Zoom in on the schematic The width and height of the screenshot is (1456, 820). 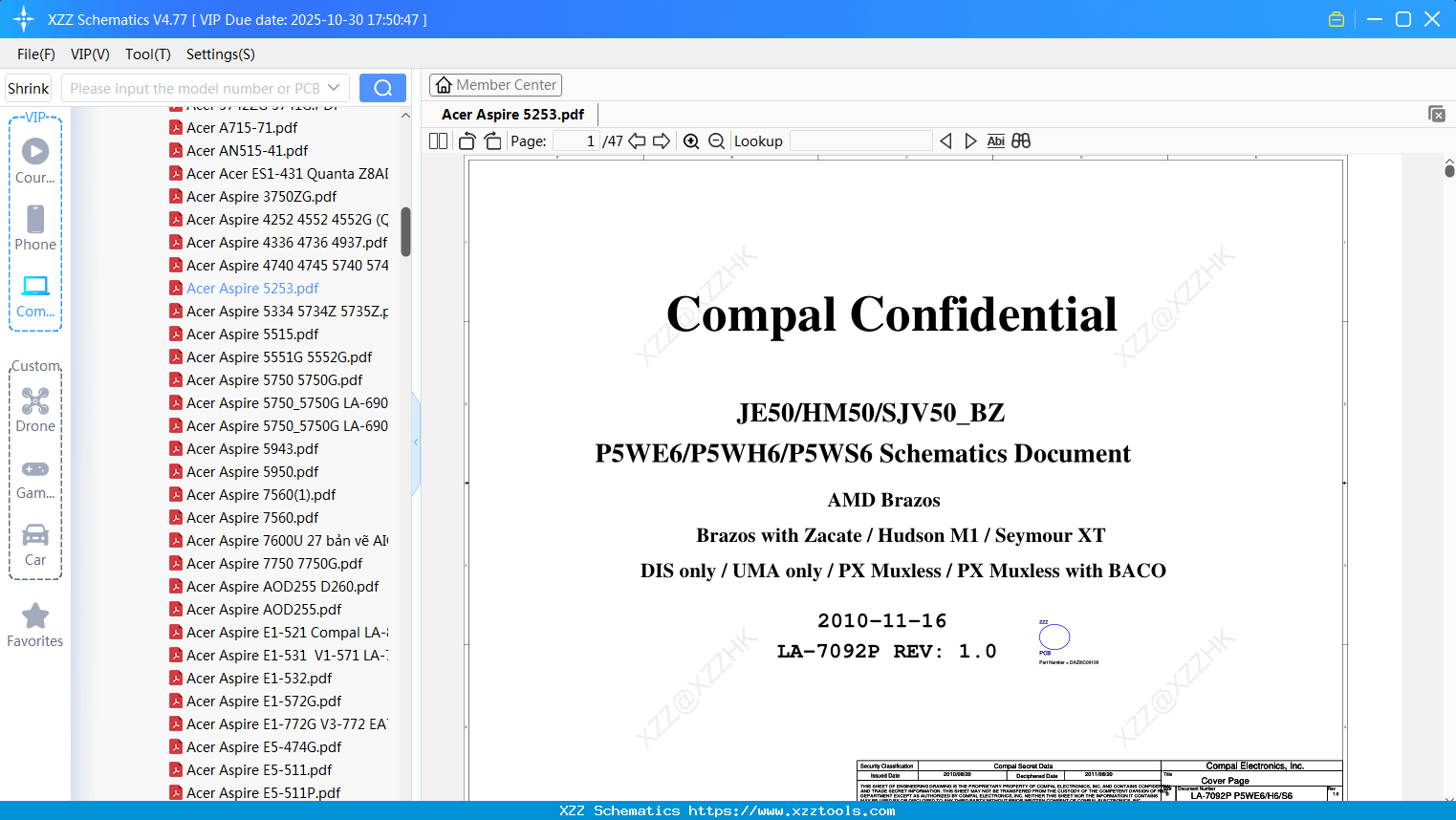(691, 141)
